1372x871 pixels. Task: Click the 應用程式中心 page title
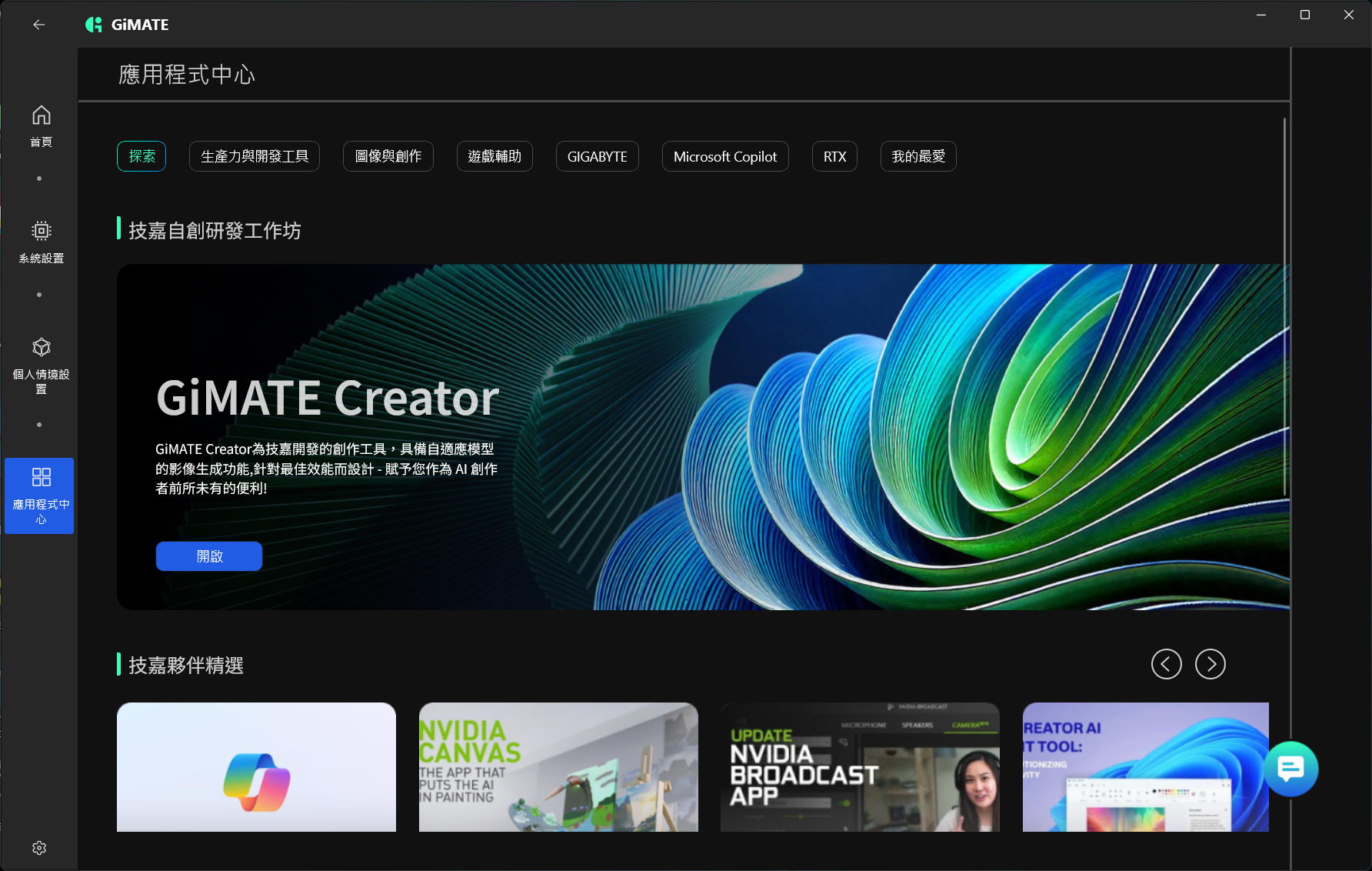187,75
